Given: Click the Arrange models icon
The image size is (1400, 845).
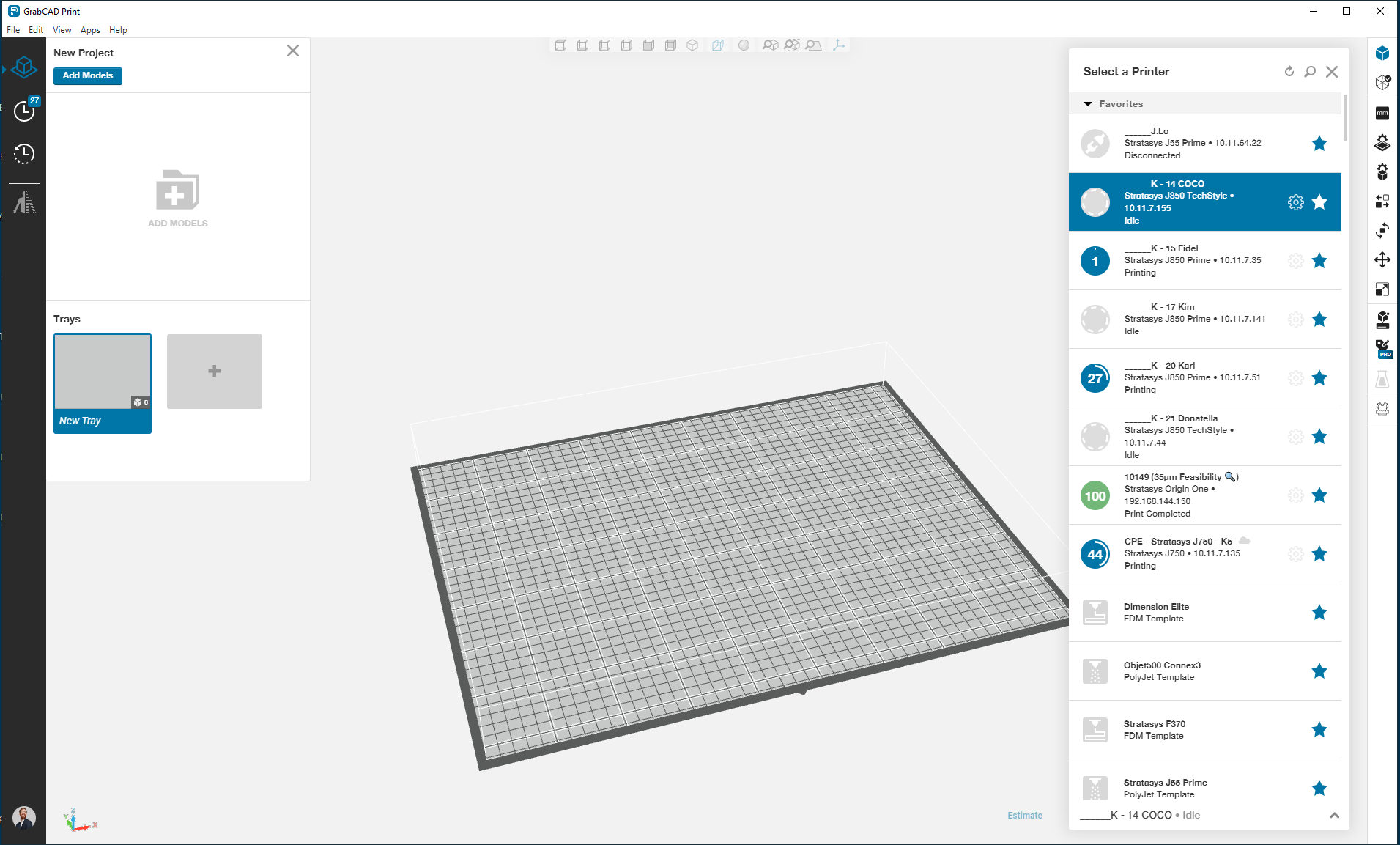Looking at the screenshot, I should (x=1382, y=202).
